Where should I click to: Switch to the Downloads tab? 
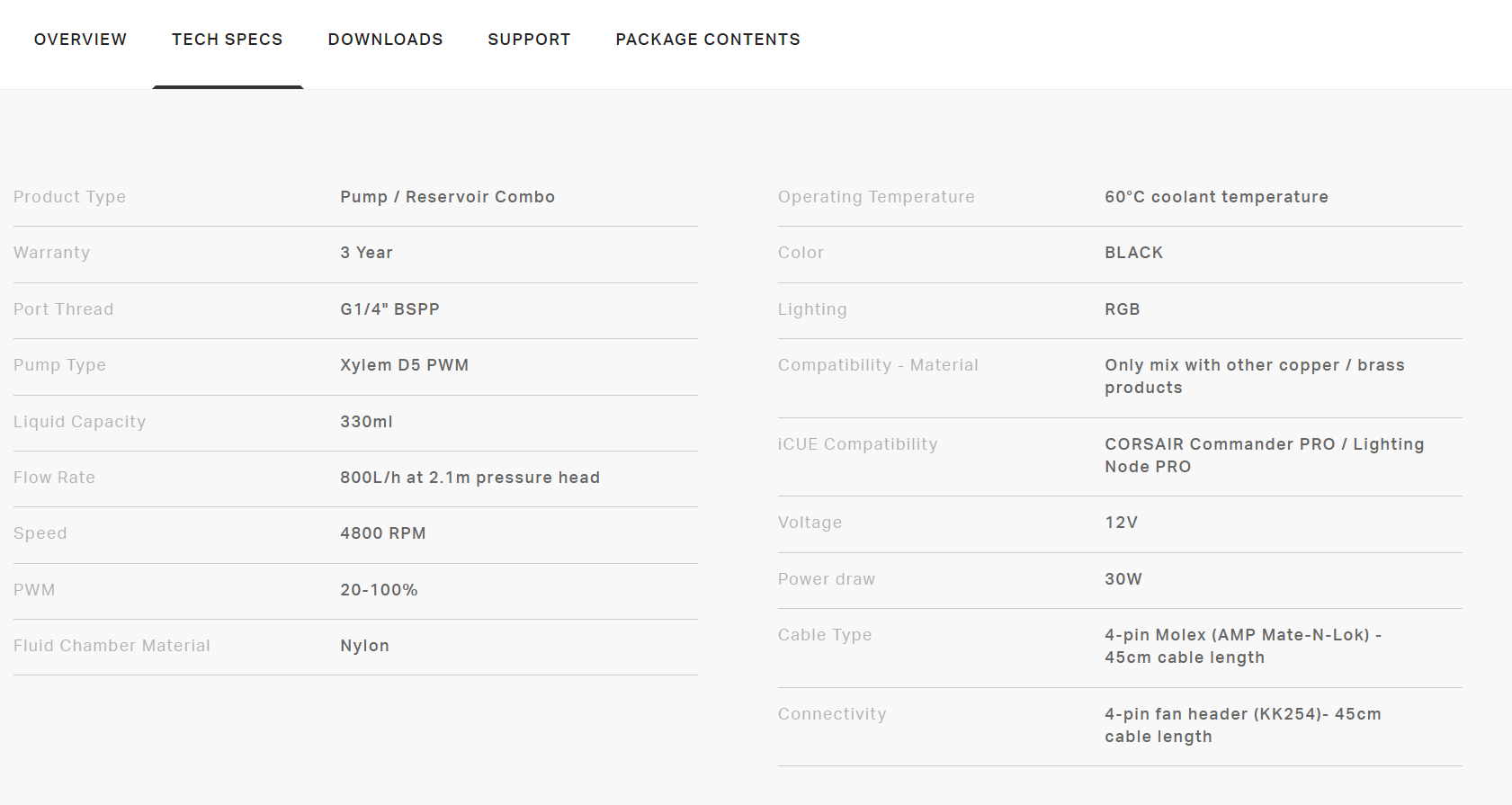[x=385, y=40]
